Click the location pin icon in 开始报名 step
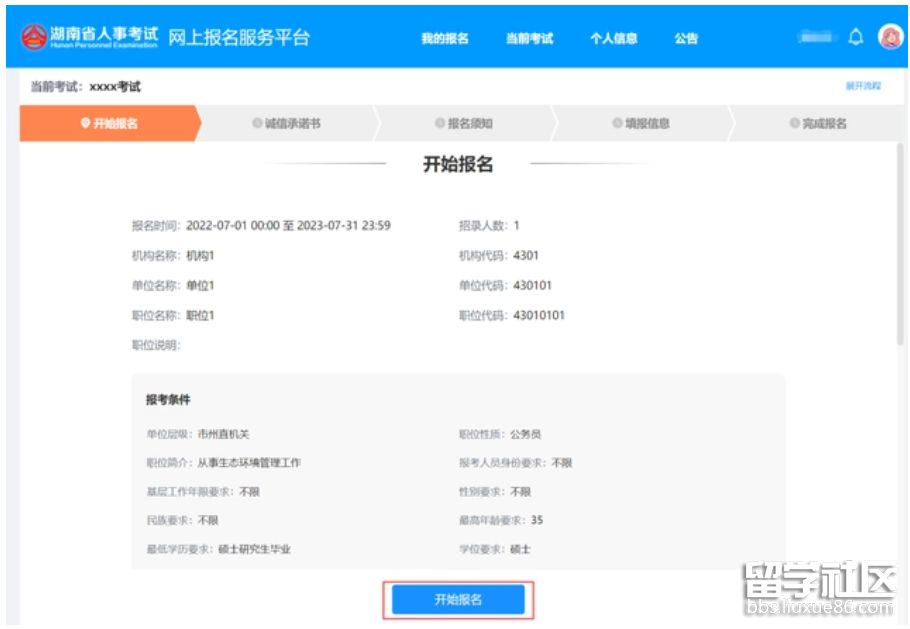Image resolution: width=910 pixels, height=629 pixels. click(x=85, y=124)
